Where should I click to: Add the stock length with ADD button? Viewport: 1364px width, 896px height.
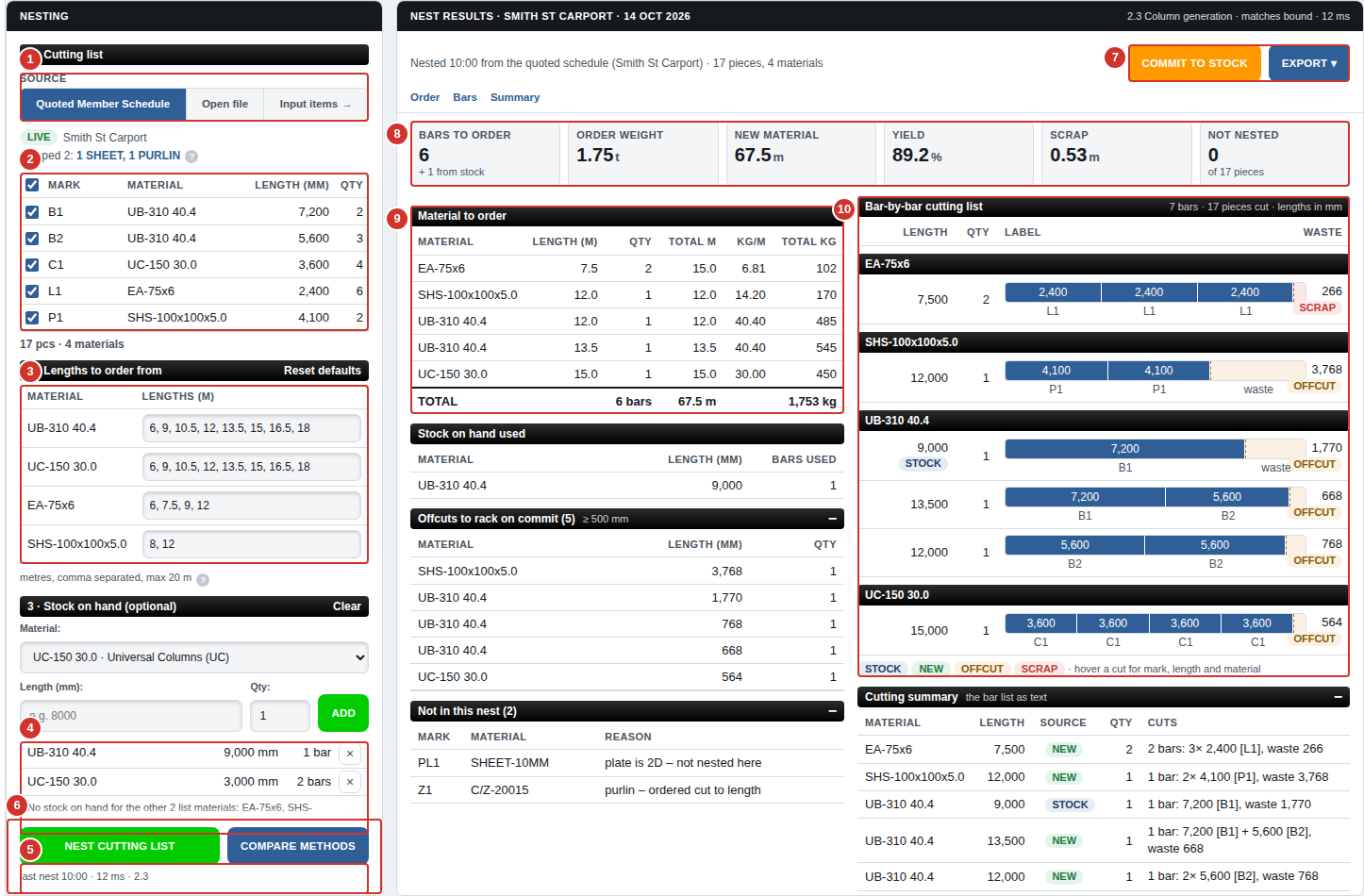click(343, 713)
